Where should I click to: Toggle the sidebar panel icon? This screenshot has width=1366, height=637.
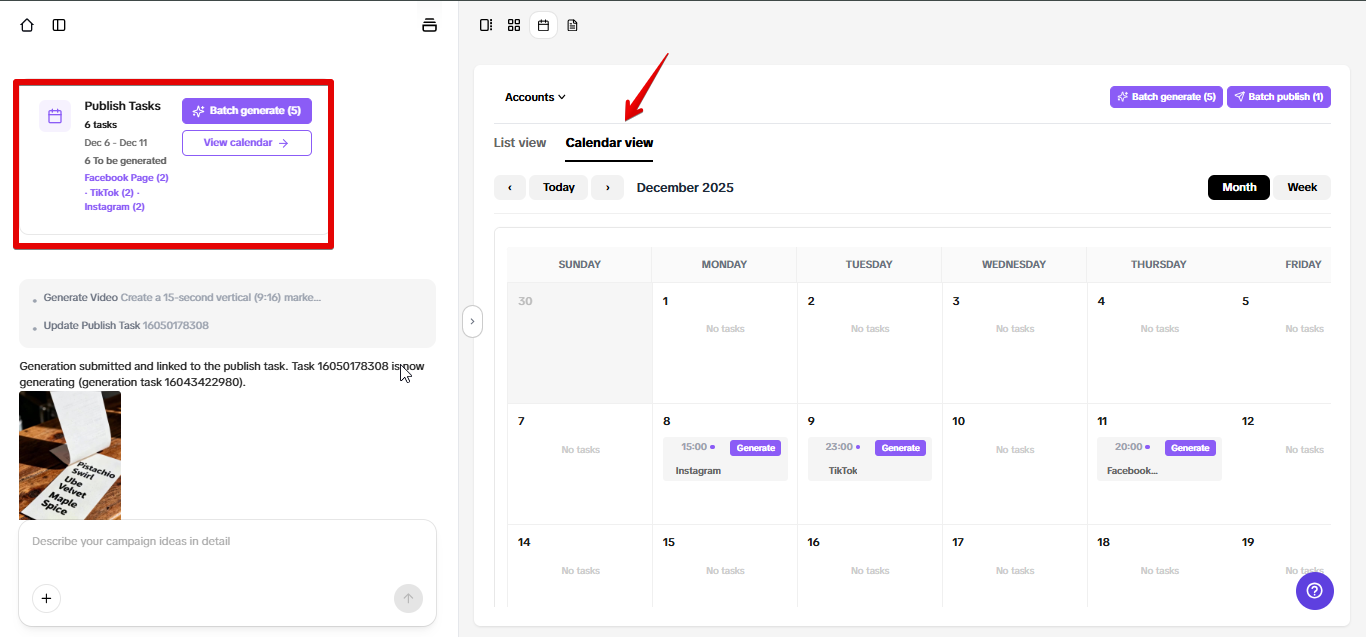[x=59, y=25]
